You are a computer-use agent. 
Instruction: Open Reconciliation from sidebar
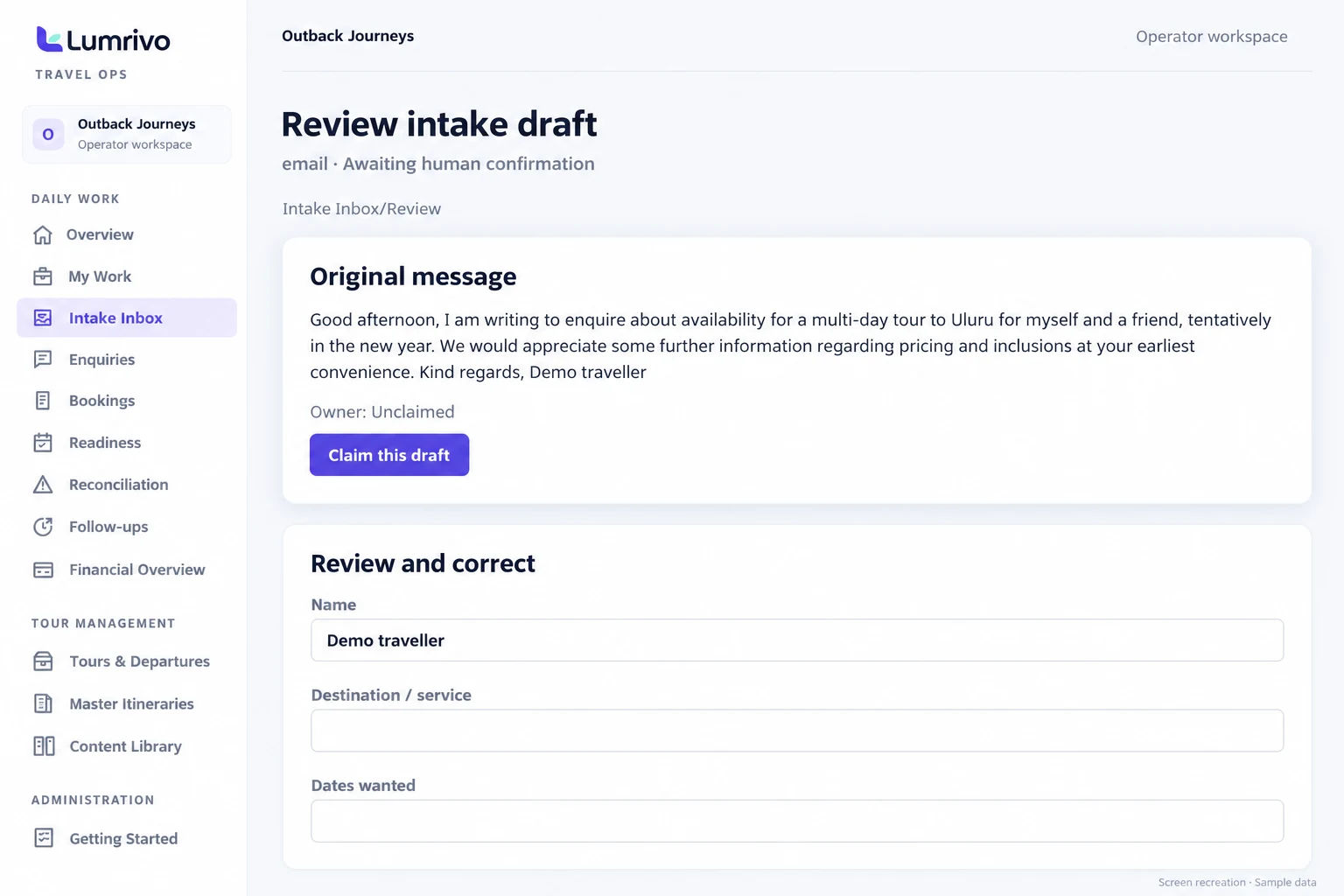pos(127,485)
